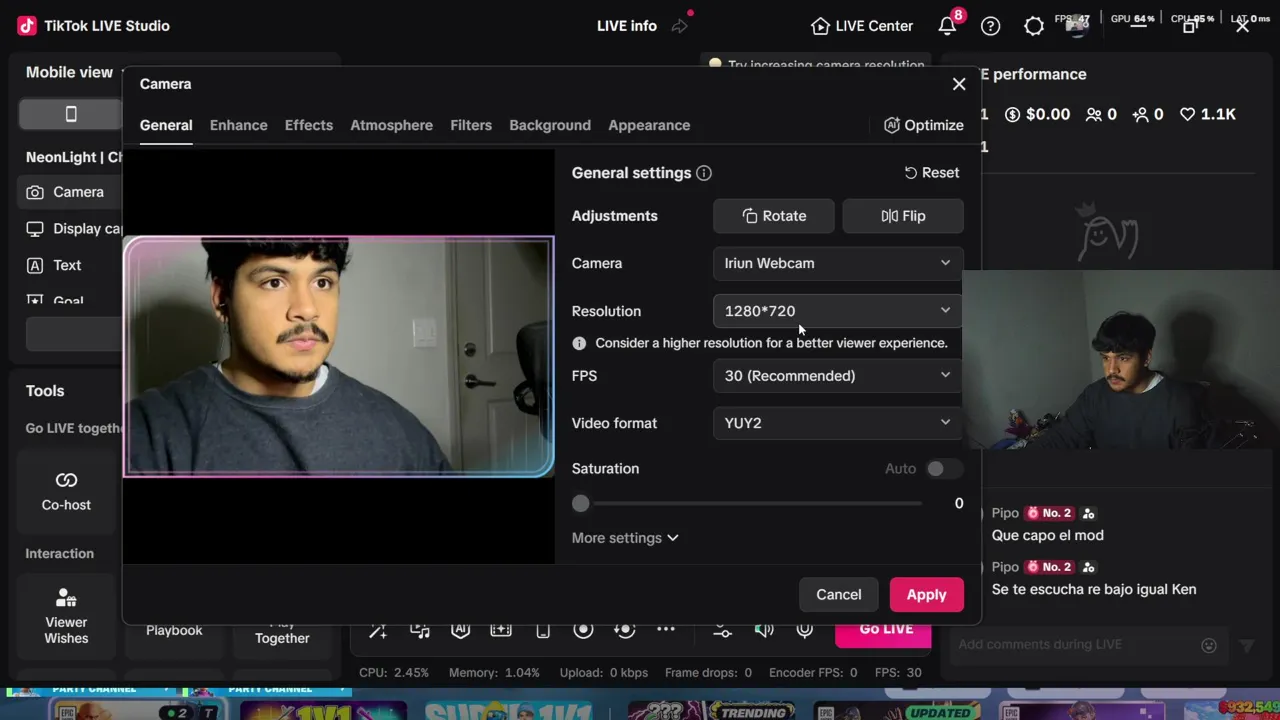Open Viewer Wishes in Interaction

click(66, 614)
